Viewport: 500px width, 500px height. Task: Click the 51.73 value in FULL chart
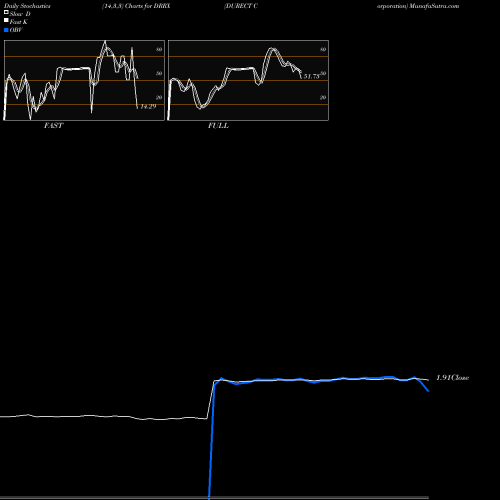coord(311,76)
